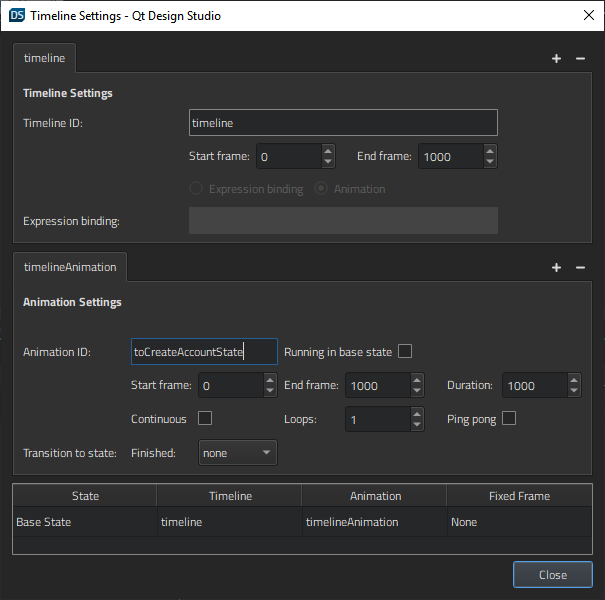Click the add animation plus icon
605x600 pixels.
[x=557, y=267]
